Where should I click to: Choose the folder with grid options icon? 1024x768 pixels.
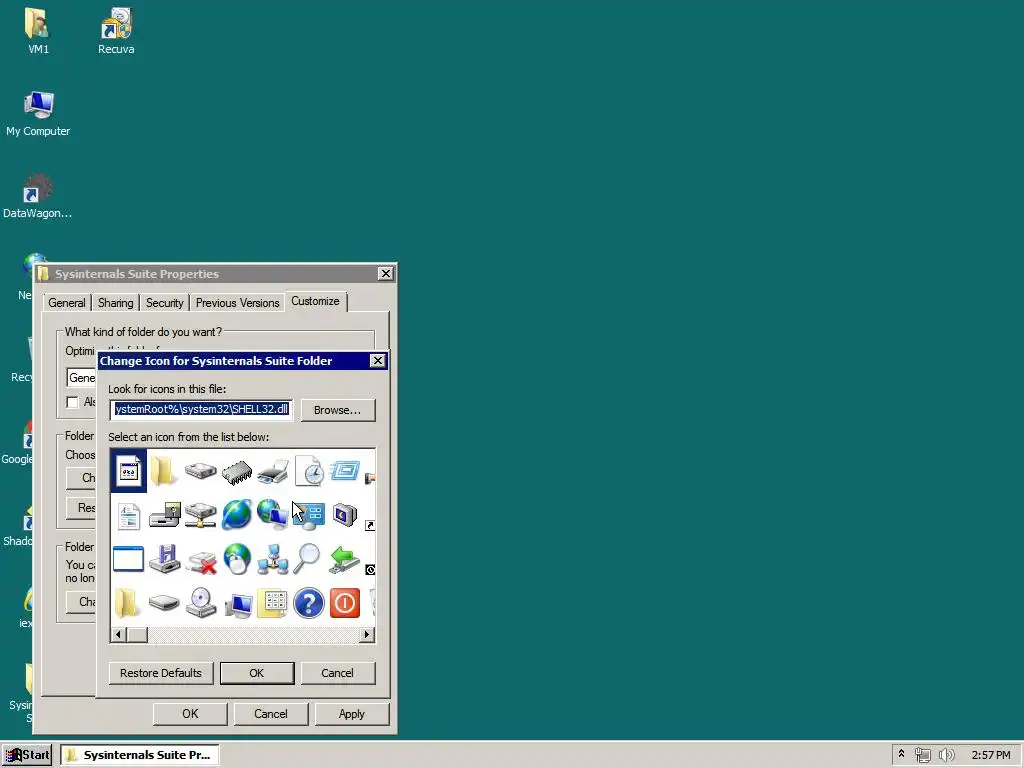pos(273,603)
